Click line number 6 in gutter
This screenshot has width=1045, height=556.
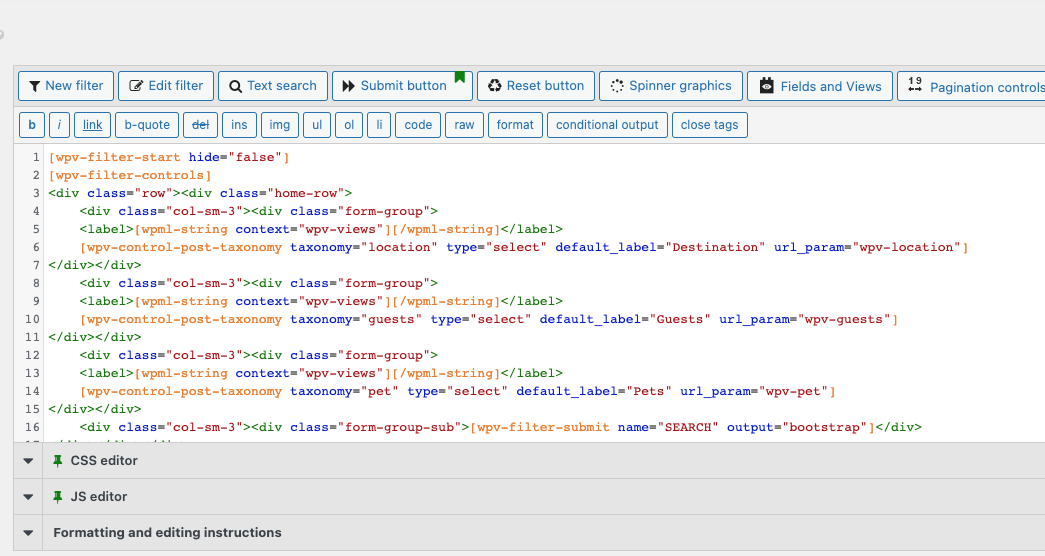[36, 247]
